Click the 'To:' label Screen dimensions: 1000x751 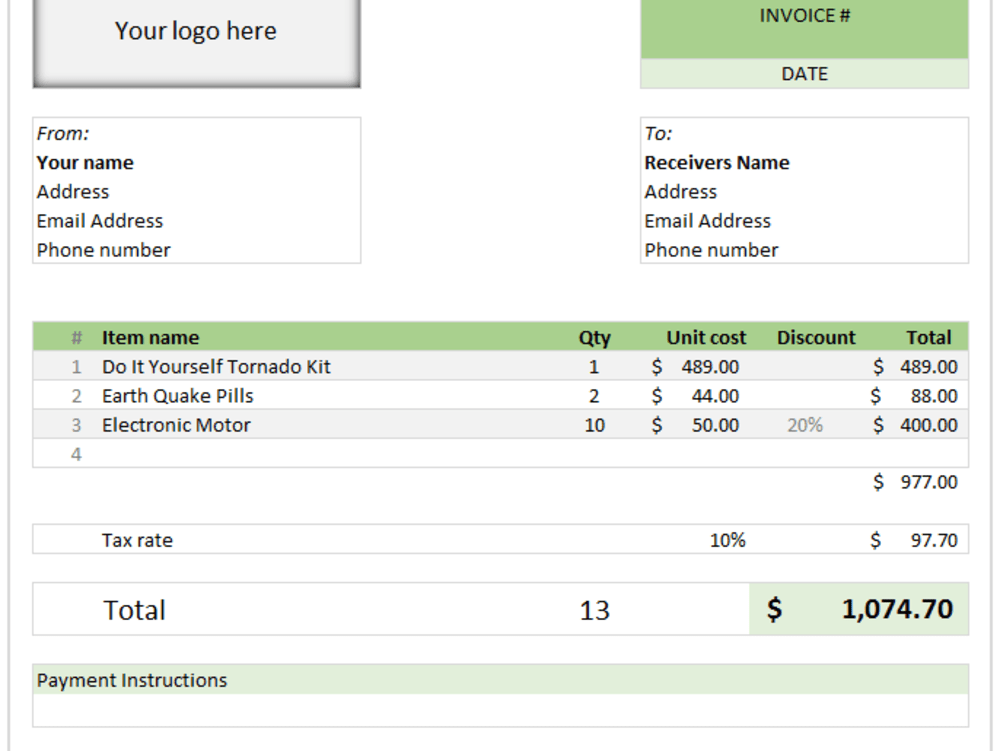pos(658,133)
